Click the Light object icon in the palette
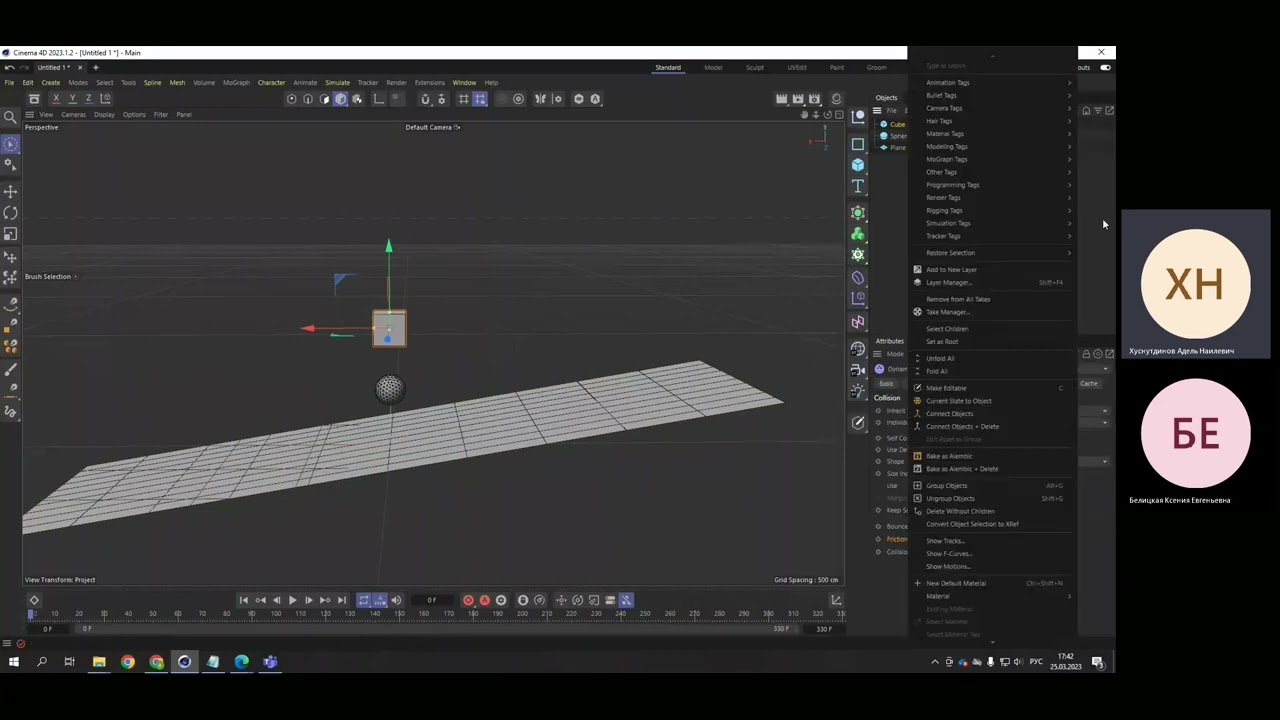 coord(858,390)
